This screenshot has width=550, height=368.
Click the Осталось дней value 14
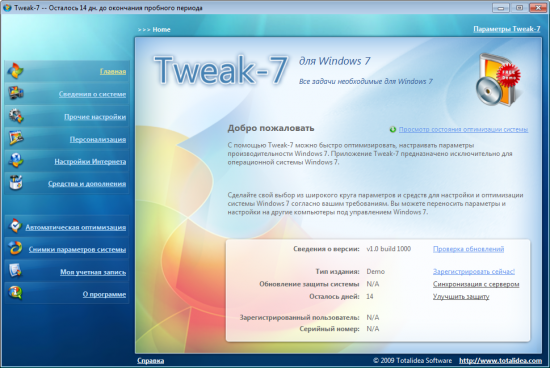click(370, 296)
